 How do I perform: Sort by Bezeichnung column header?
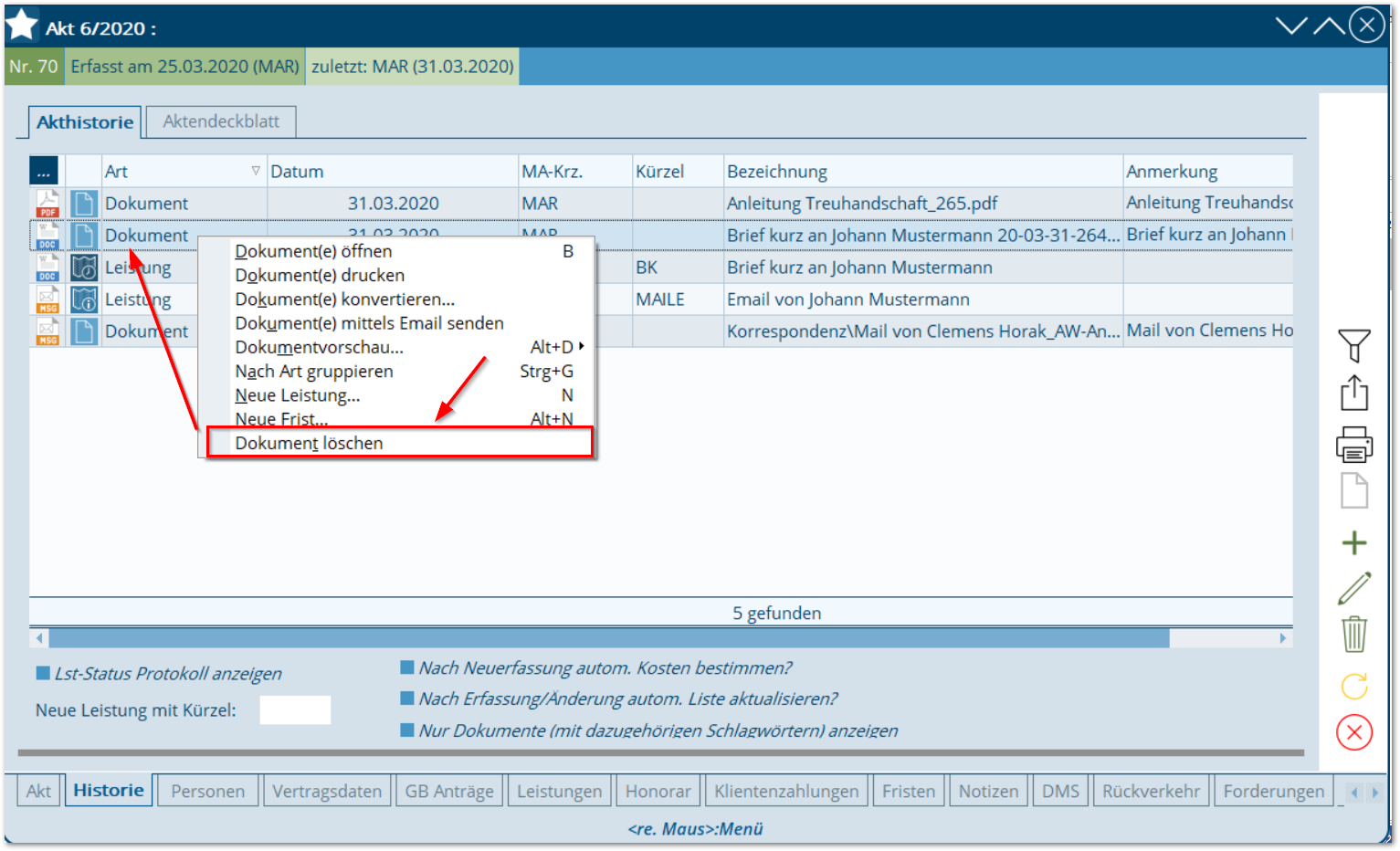point(923,171)
